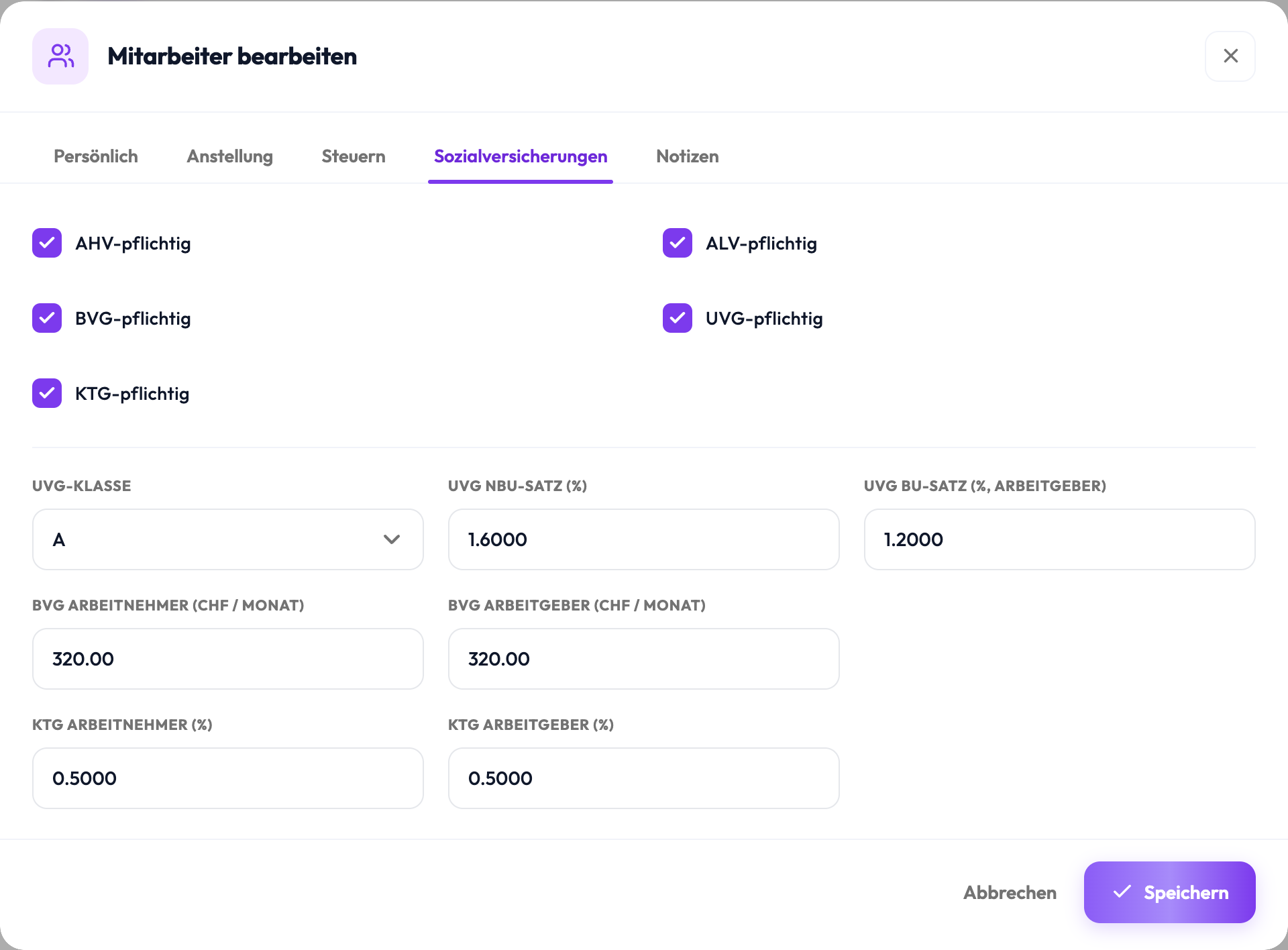Screen dimensions: 1288x950
Task: Click the UVG-KLASSE field label
Action: (x=82, y=486)
